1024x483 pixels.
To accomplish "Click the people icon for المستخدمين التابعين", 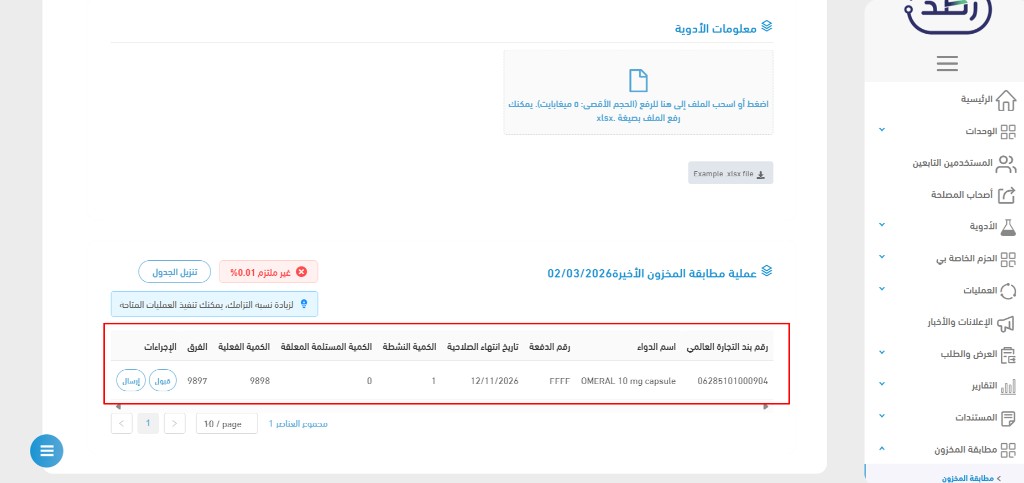I will coord(1006,164).
